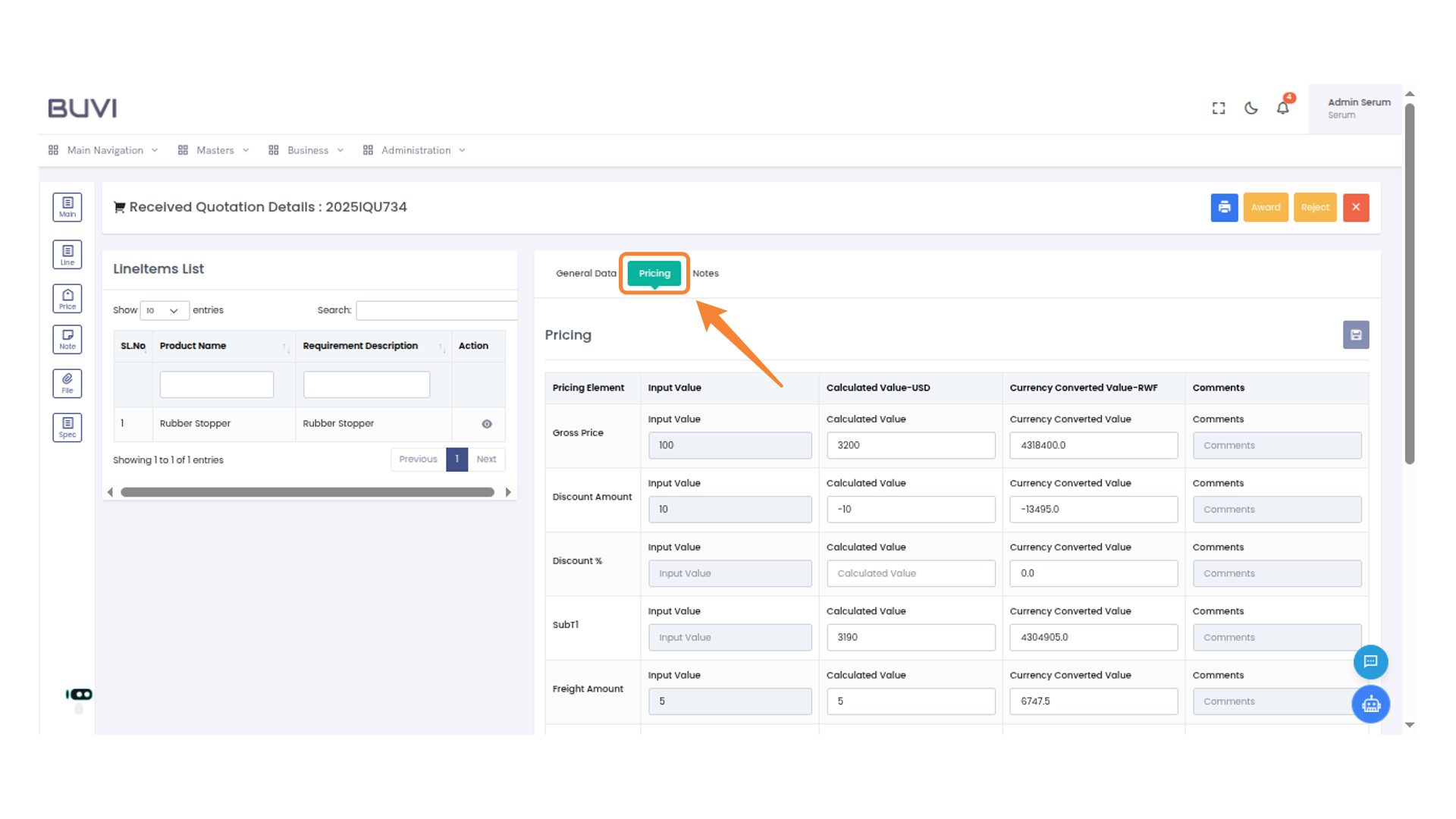Click the notifications bell icon

pyautogui.click(x=1282, y=108)
